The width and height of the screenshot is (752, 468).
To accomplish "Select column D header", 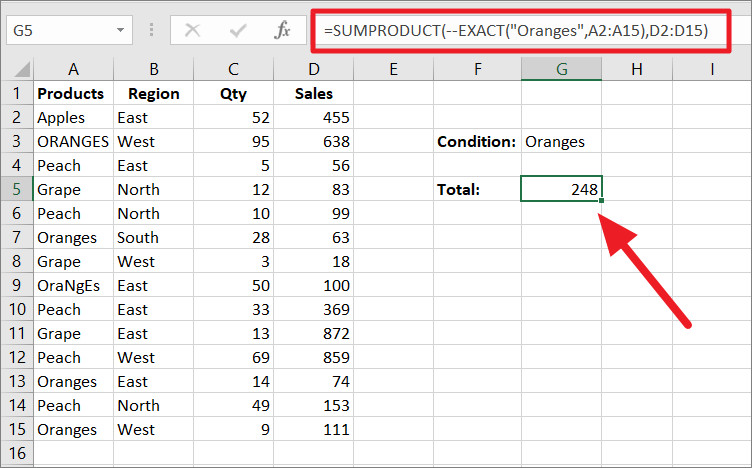I will [x=314, y=70].
